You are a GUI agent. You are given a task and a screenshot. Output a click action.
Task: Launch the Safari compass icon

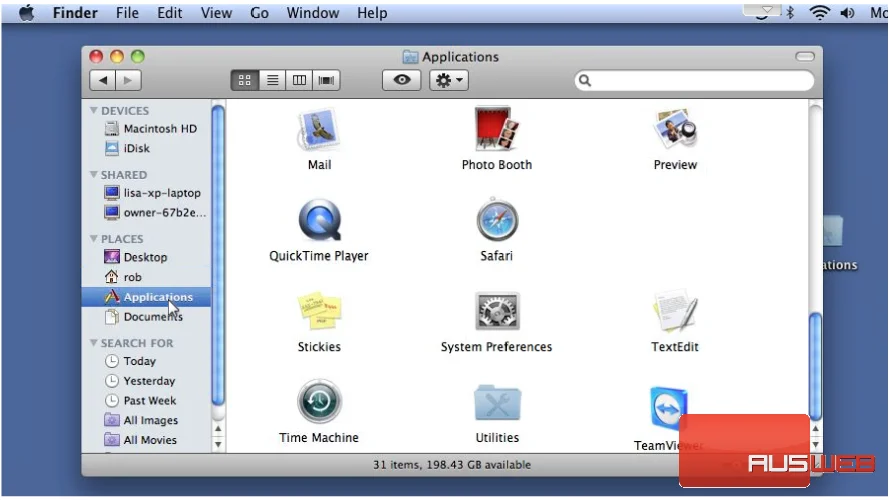(497, 219)
